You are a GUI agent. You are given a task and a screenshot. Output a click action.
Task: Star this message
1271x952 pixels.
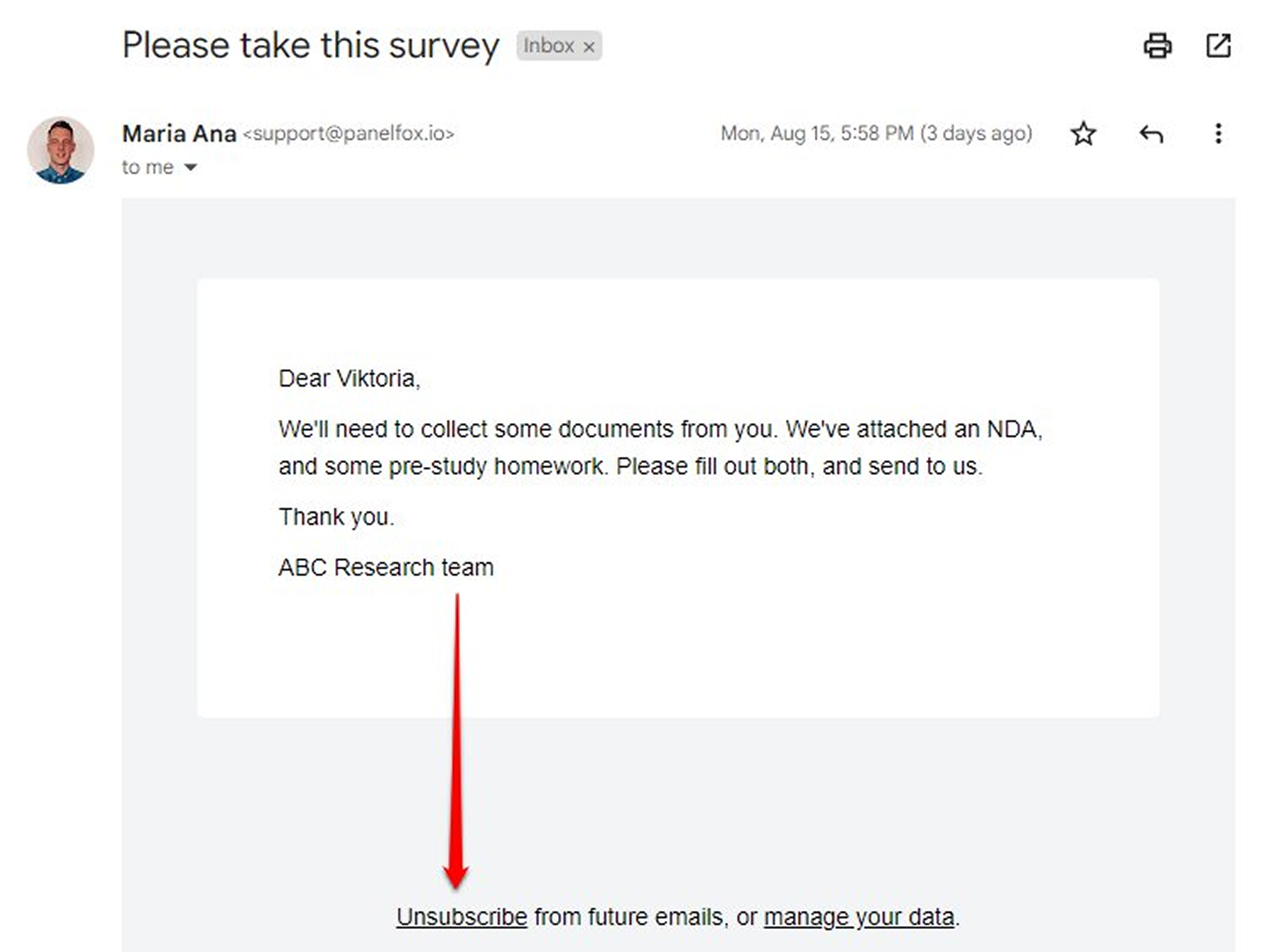coord(1083,134)
